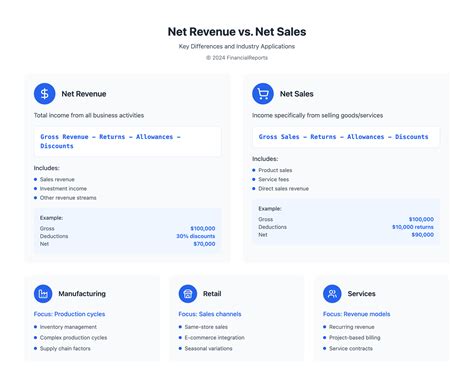This screenshot has height=386, width=474.
Task: Click the Net Revenue Gross $100,000 value
Action: click(x=203, y=228)
